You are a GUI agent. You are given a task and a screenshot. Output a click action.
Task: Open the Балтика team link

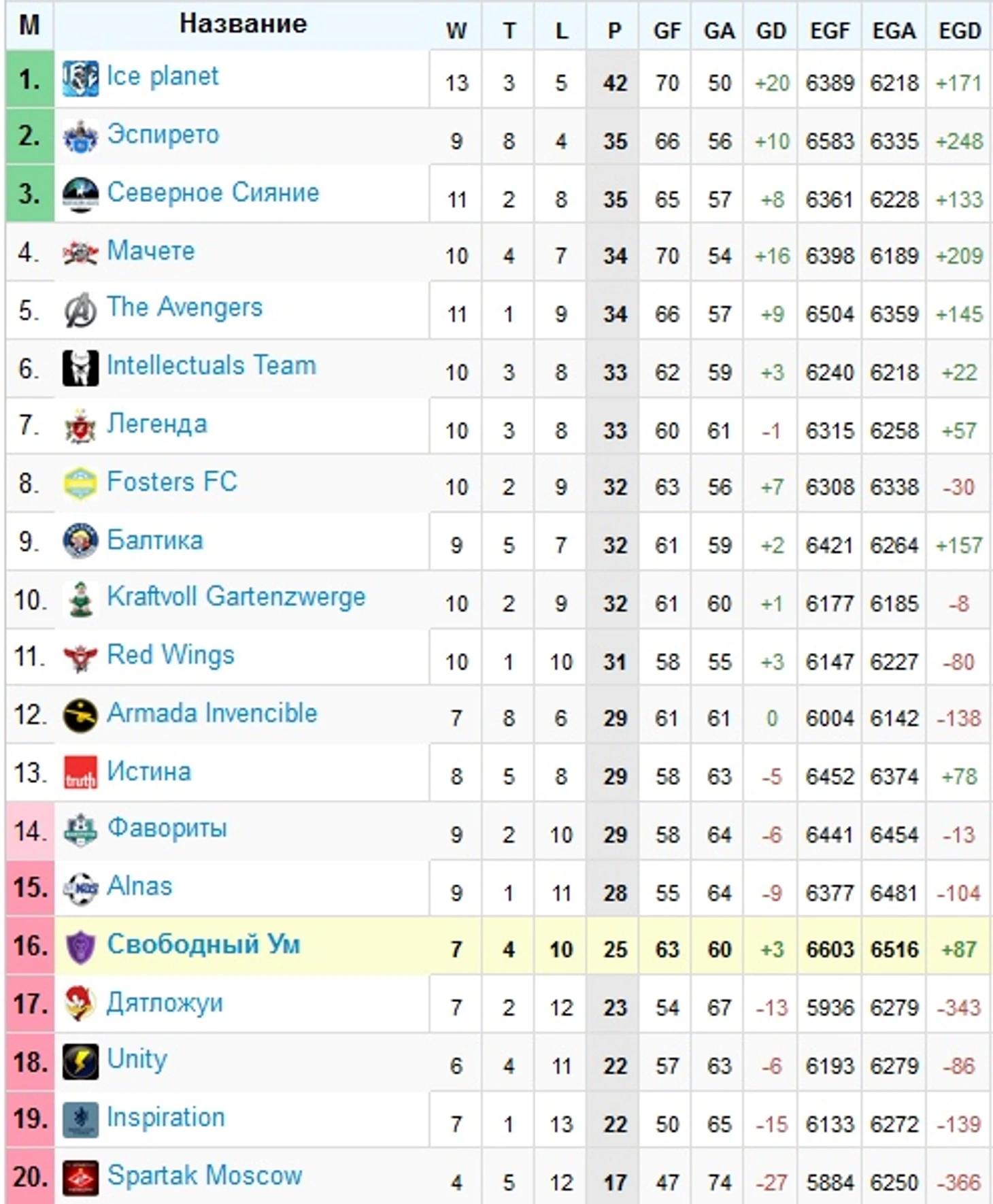155,540
